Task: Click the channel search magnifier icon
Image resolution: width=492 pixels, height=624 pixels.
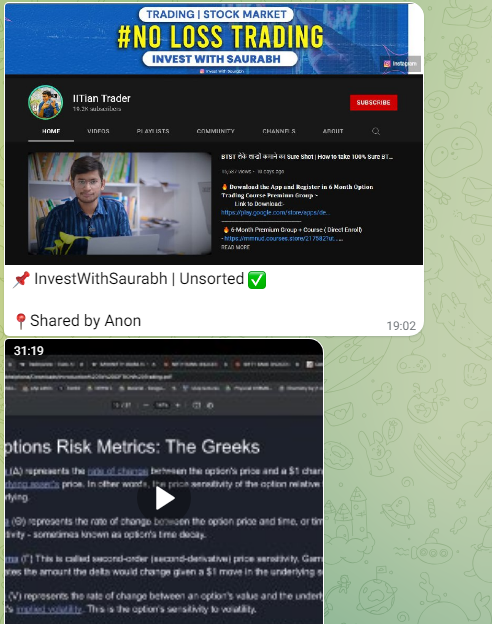Action: point(376,131)
